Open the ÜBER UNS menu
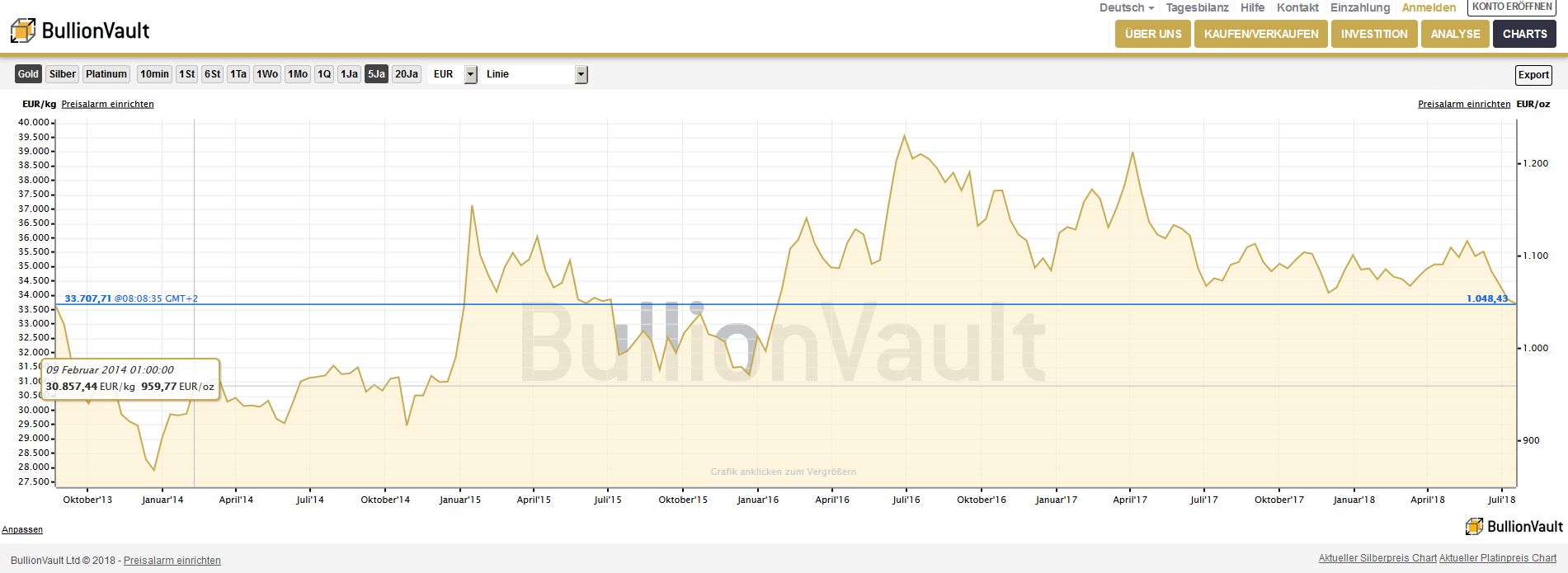 point(1153,34)
